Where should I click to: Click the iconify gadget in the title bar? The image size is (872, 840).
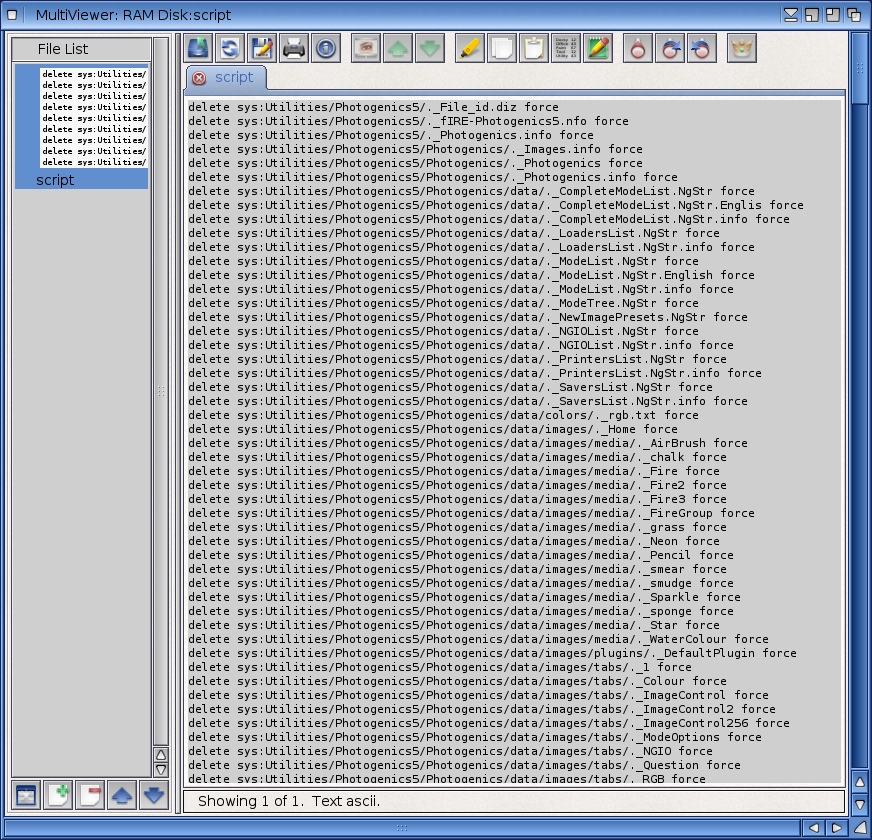tap(790, 14)
